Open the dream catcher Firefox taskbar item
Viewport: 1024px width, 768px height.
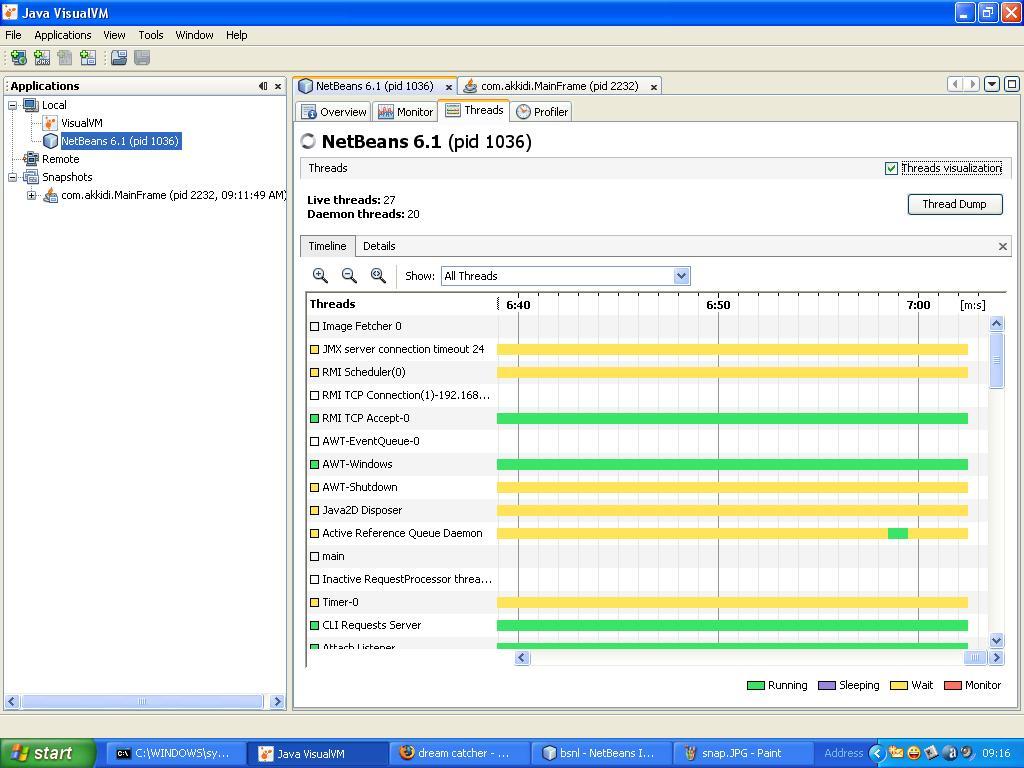pyautogui.click(x=458, y=754)
